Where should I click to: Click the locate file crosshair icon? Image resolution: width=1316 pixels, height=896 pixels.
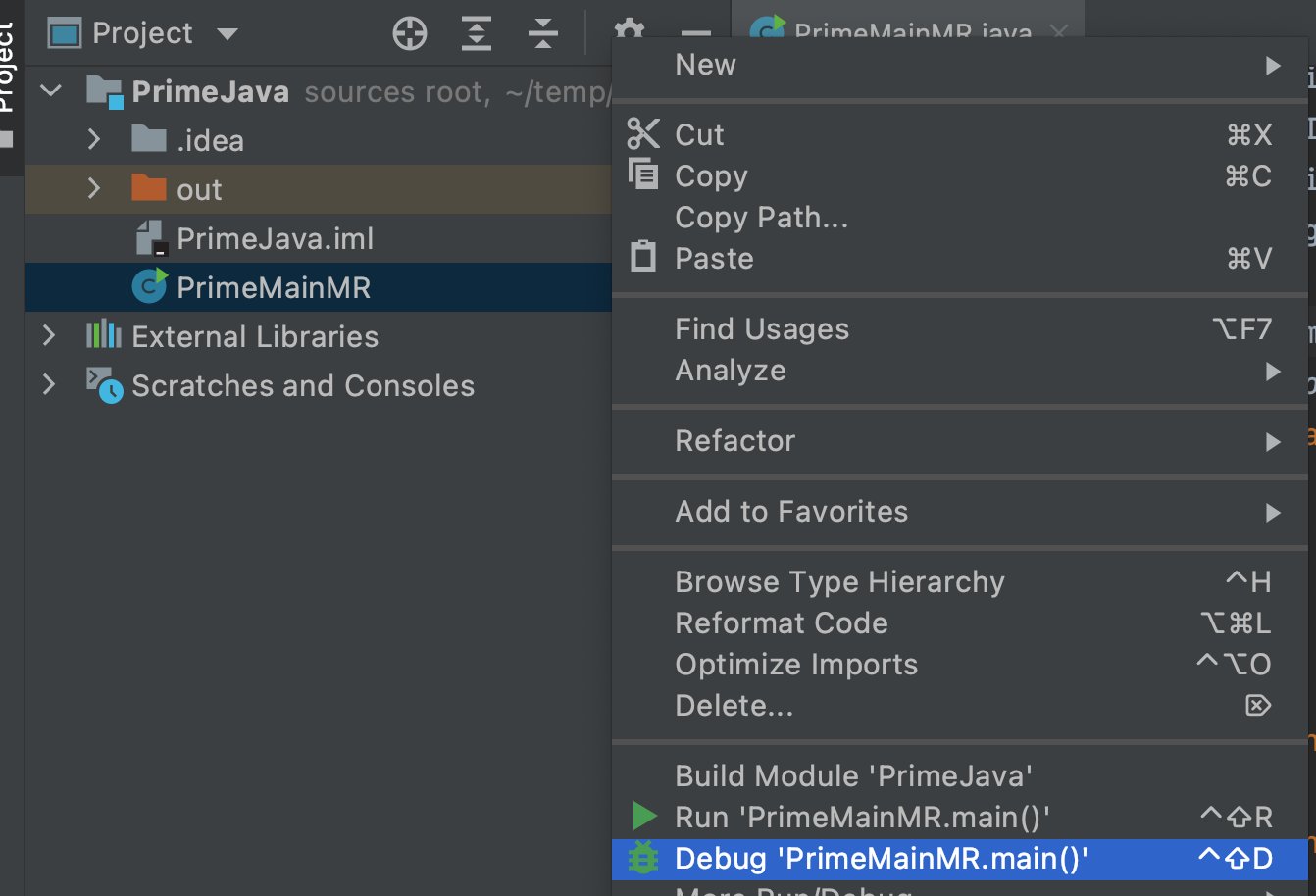point(410,34)
